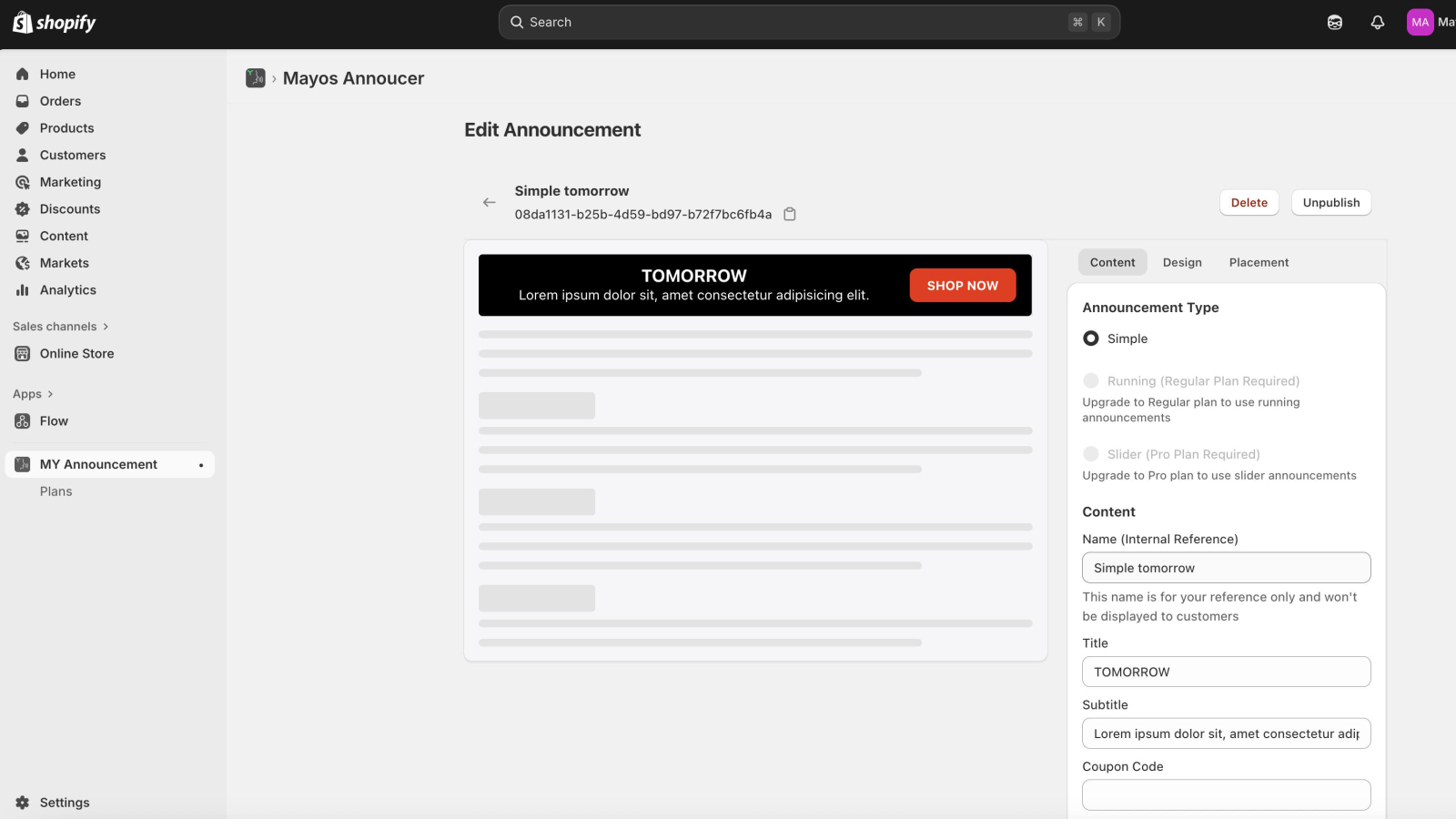Switch to the Placement tab
1456x819 pixels.
click(1259, 263)
